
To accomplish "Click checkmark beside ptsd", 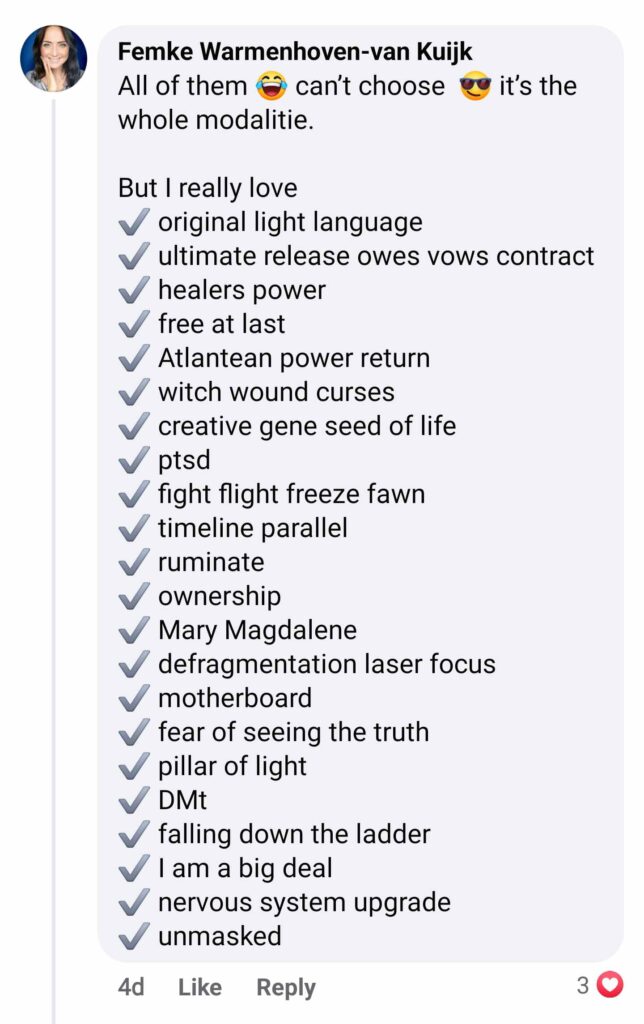I will coord(133,460).
